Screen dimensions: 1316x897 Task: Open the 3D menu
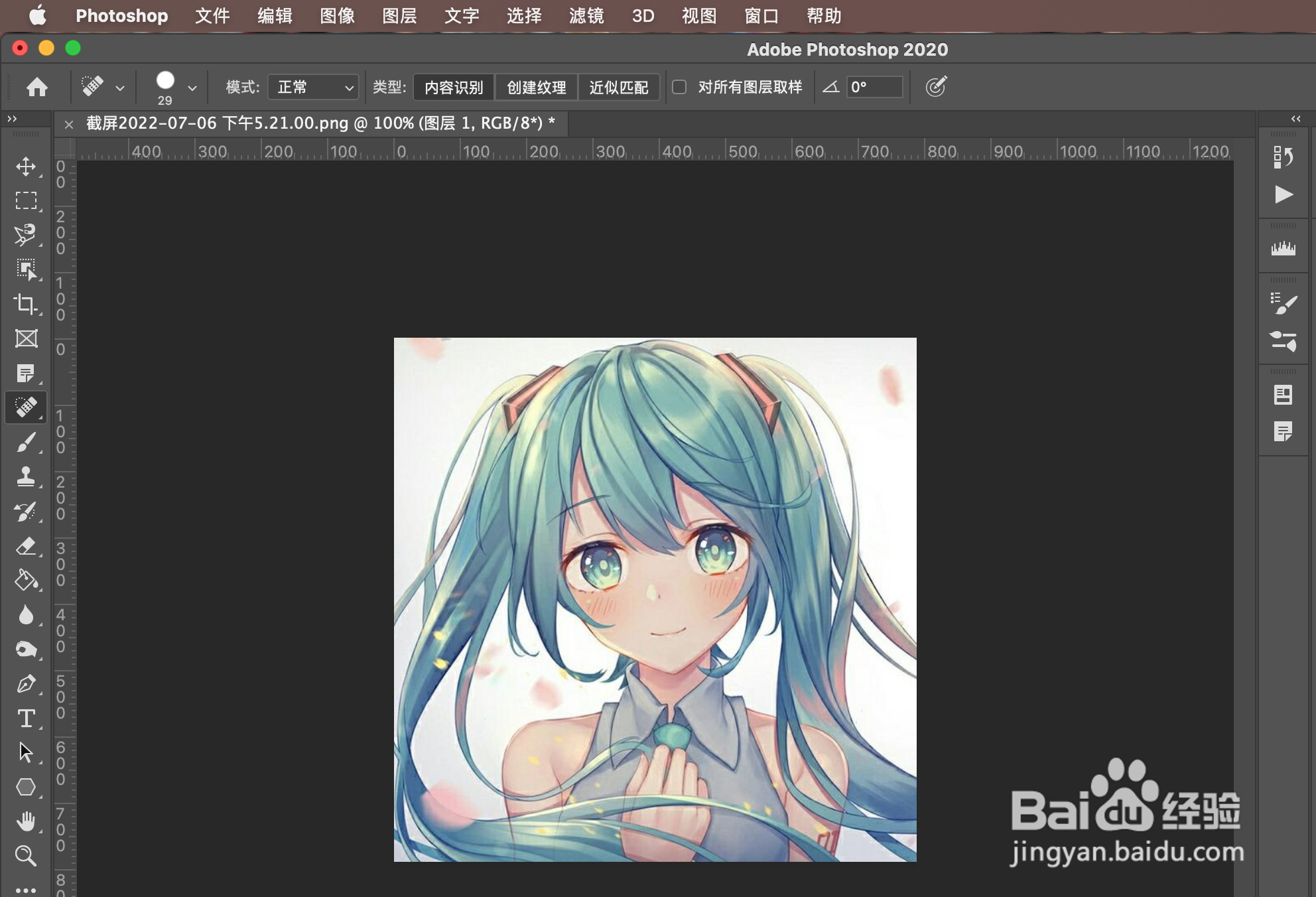[x=643, y=15]
